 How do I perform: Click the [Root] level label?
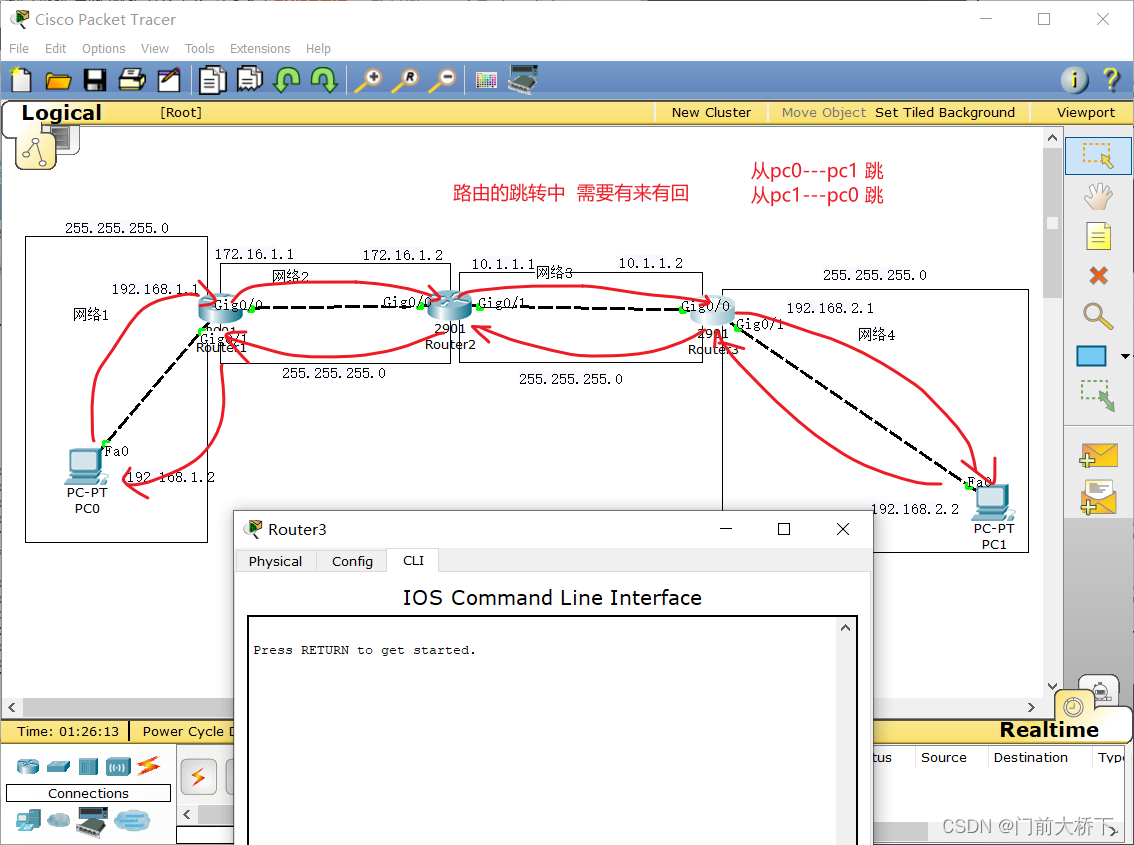coord(181,112)
